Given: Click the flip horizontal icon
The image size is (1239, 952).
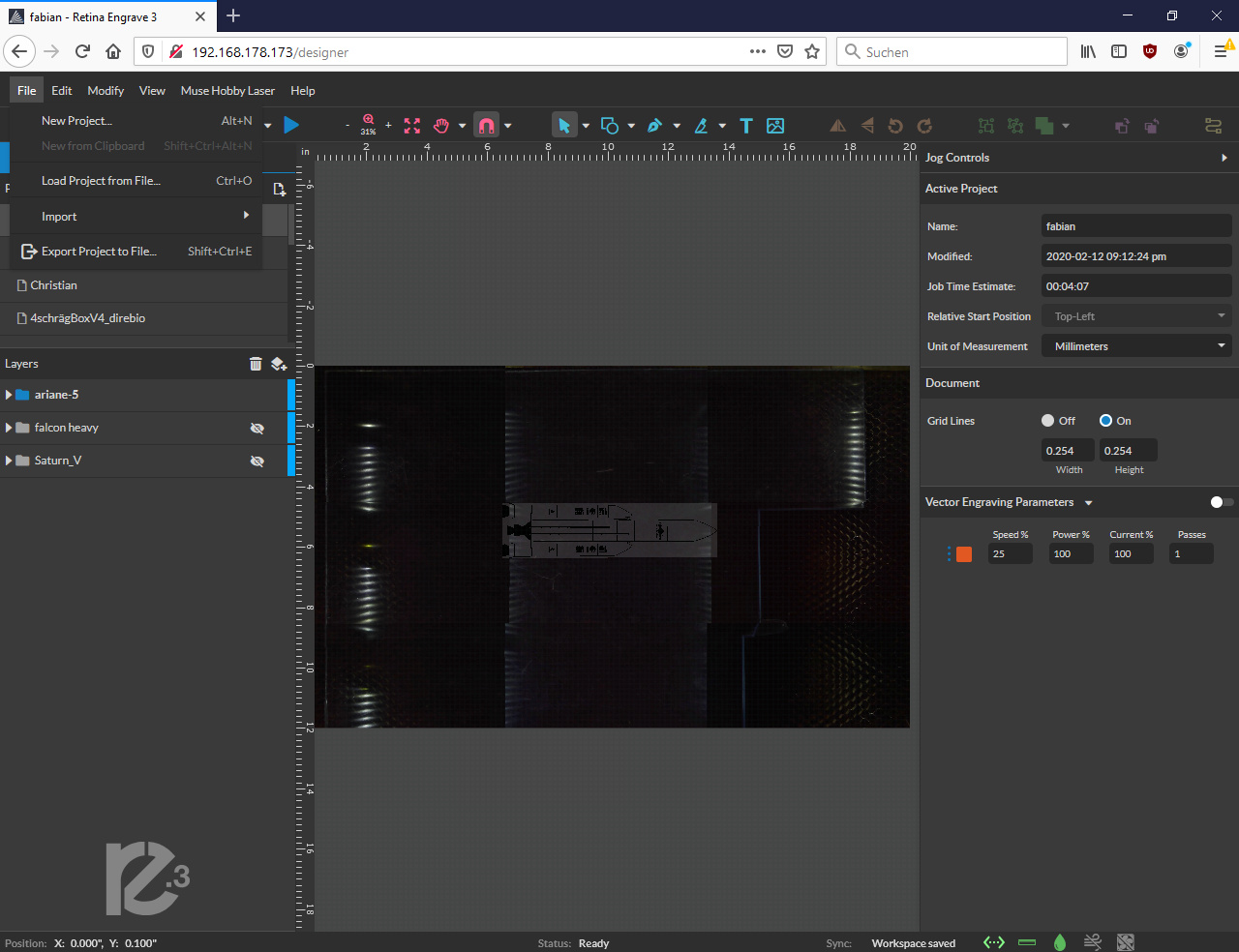Looking at the screenshot, I should (838, 126).
